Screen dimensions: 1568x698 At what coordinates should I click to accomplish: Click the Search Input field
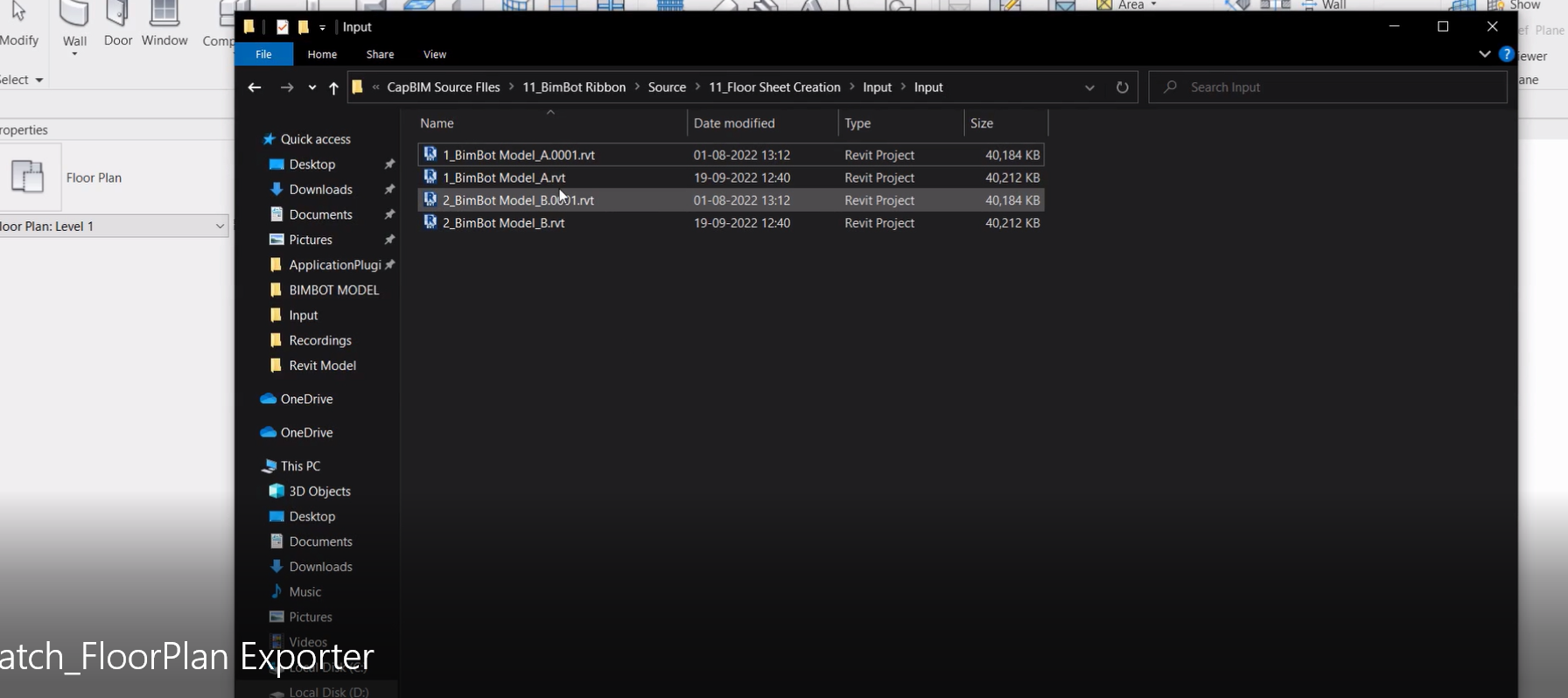(1328, 87)
